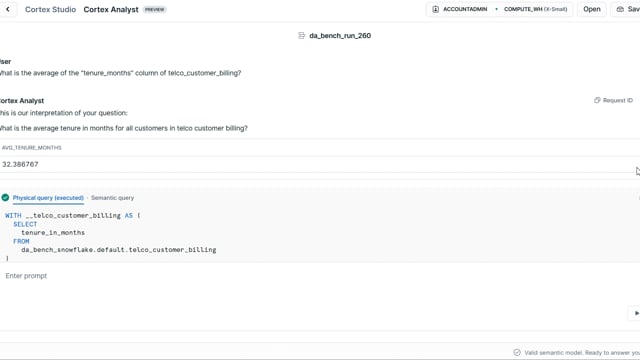Click the Open button

click(592, 9)
